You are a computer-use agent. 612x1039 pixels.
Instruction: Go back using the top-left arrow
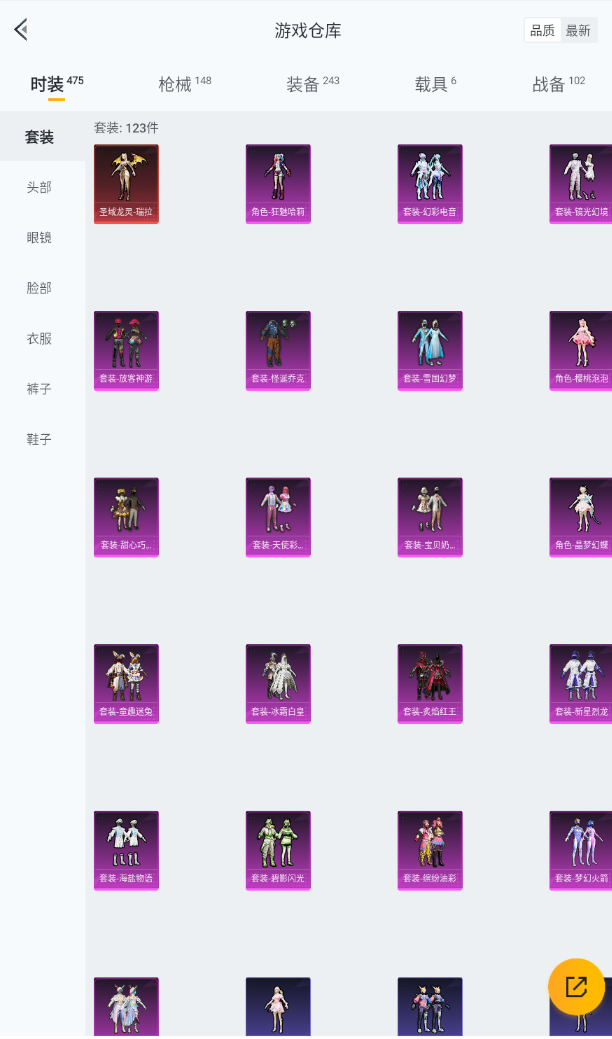[x=21, y=29]
